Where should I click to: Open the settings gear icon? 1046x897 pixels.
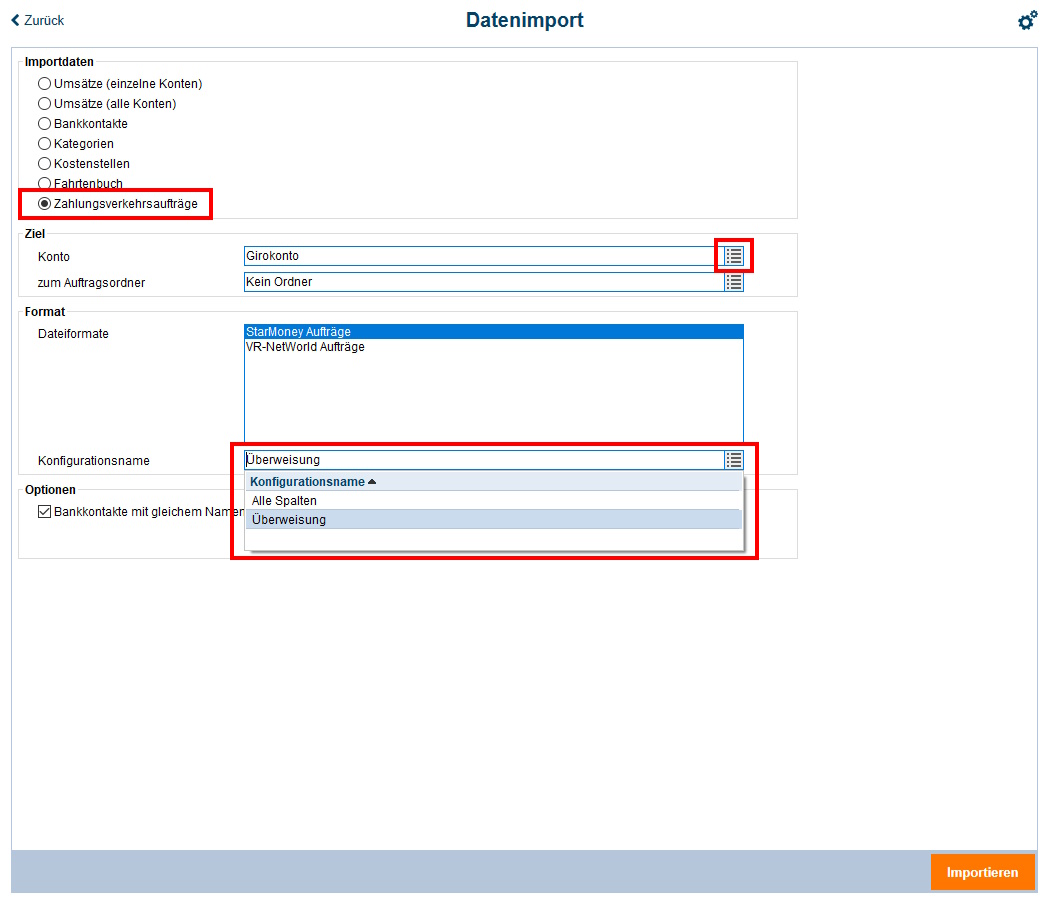[x=1027, y=21]
